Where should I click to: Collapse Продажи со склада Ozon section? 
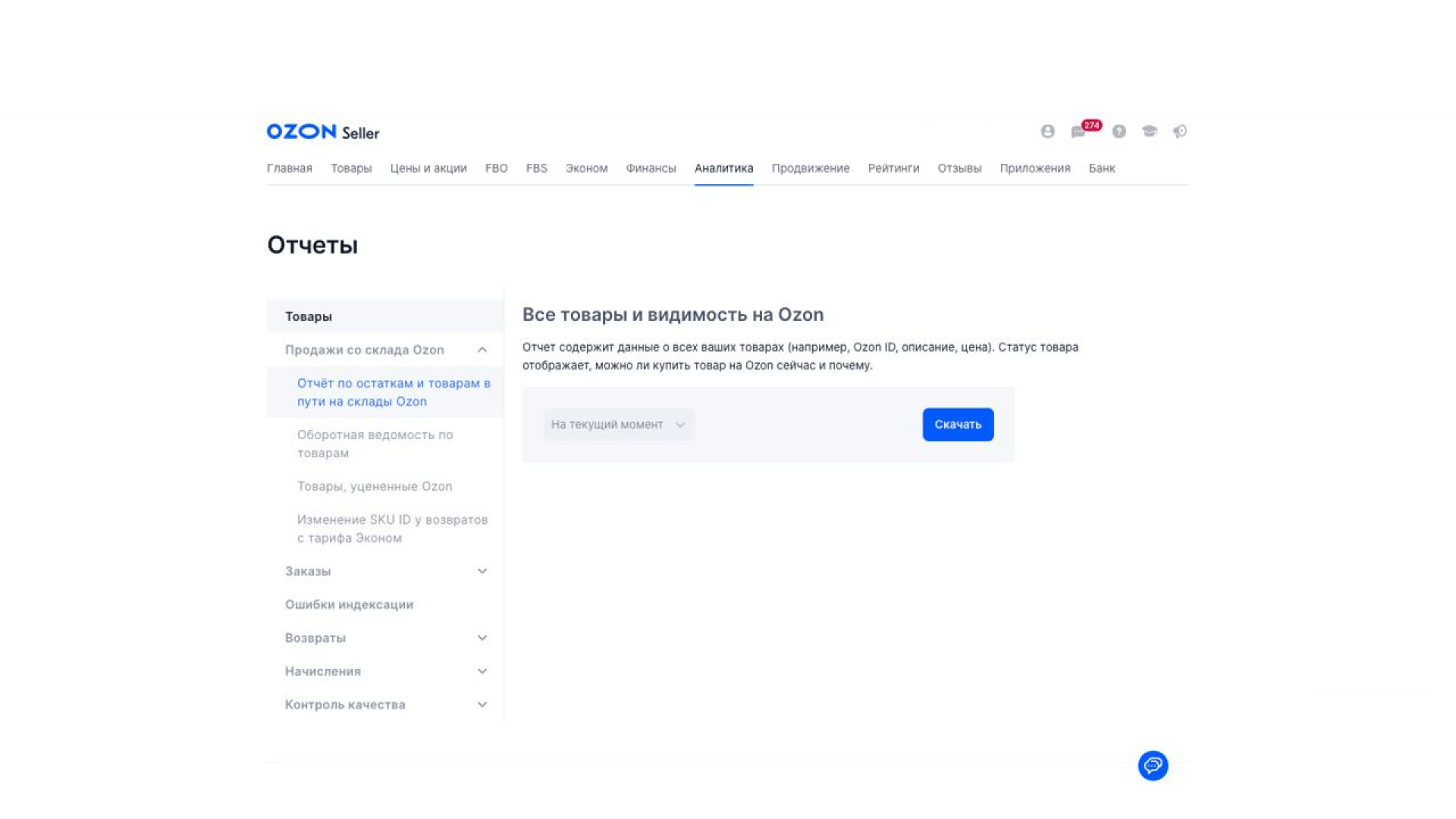(482, 350)
